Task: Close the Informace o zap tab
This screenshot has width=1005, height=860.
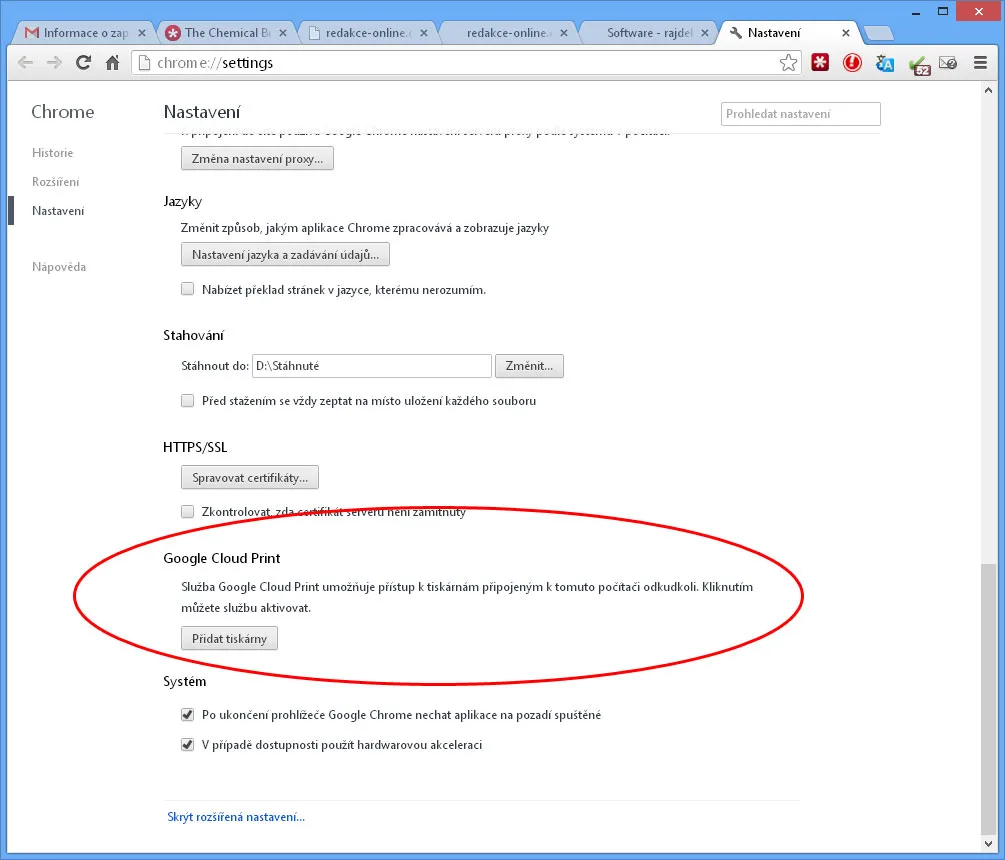Action: click(142, 33)
